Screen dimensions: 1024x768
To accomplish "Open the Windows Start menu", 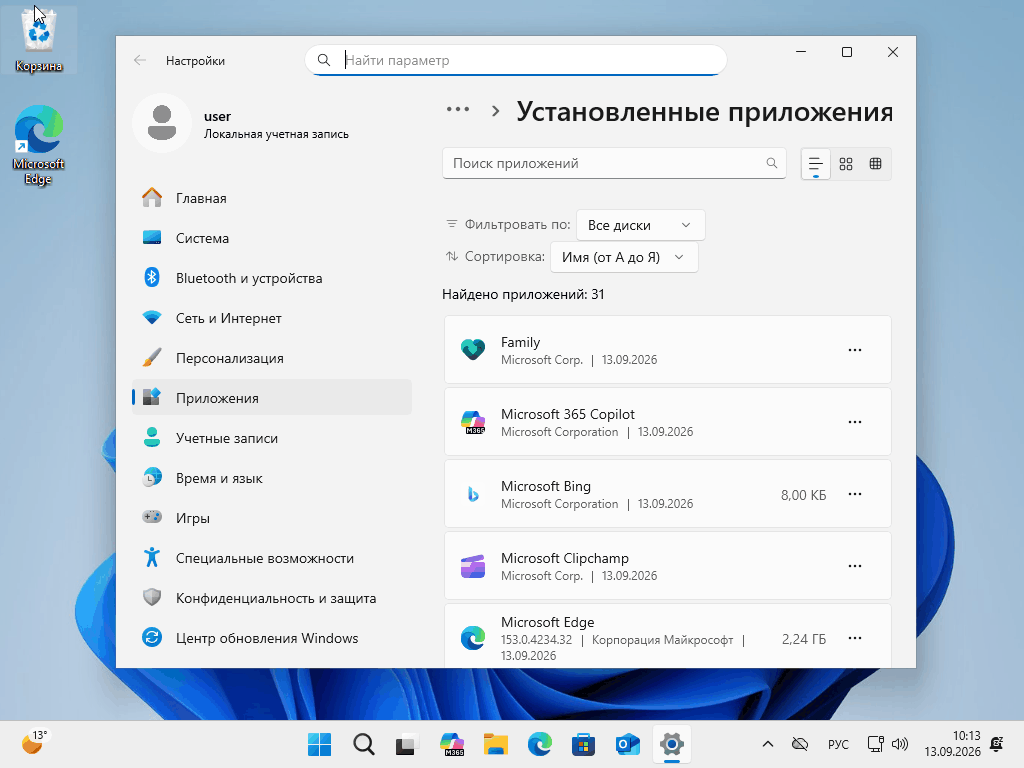I will (319, 744).
